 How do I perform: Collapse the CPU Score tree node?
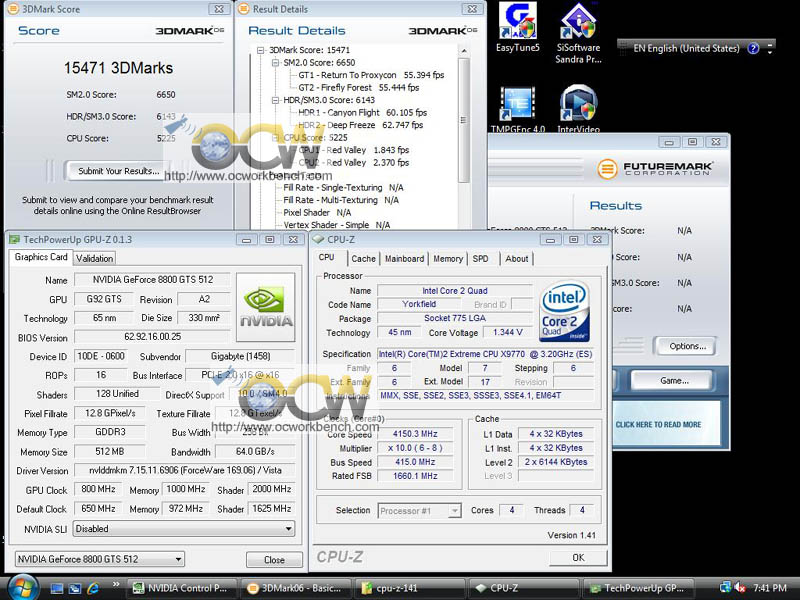pos(276,138)
